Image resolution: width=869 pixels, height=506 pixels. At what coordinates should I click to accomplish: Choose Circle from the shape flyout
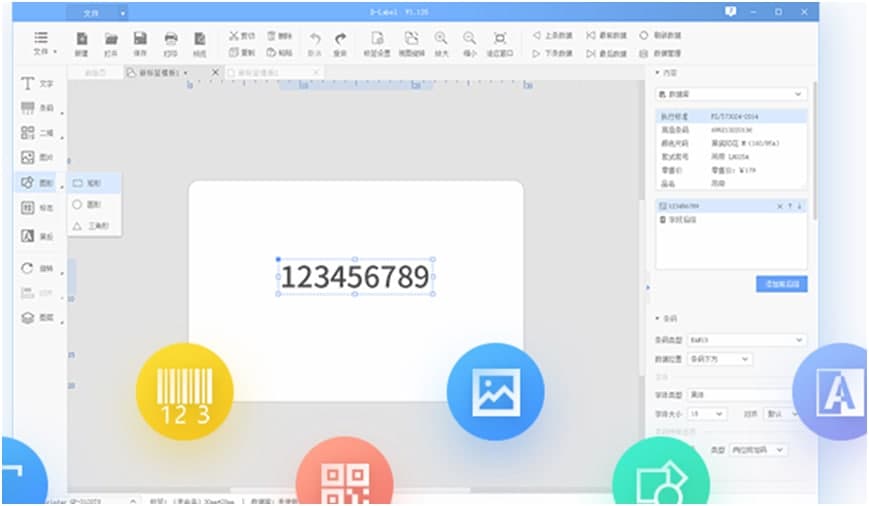tap(94, 205)
